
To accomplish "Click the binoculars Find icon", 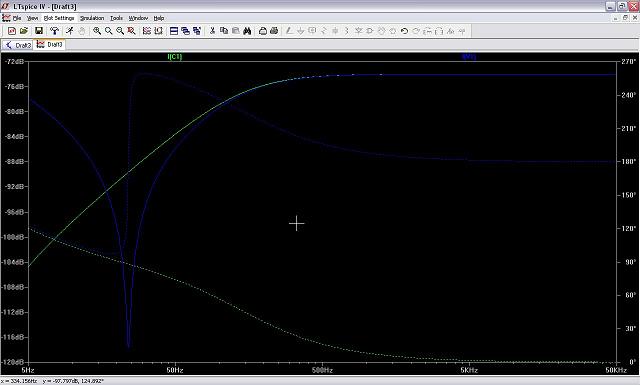I will click(247, 31).
